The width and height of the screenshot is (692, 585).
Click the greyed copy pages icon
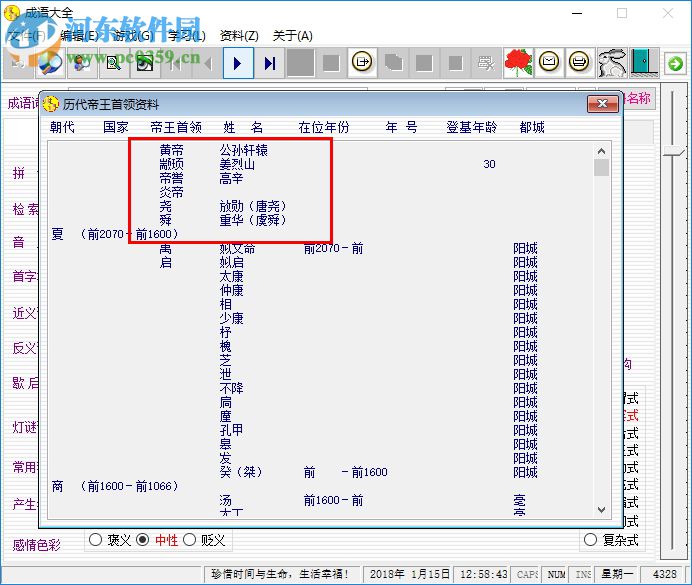coord(393,63)
